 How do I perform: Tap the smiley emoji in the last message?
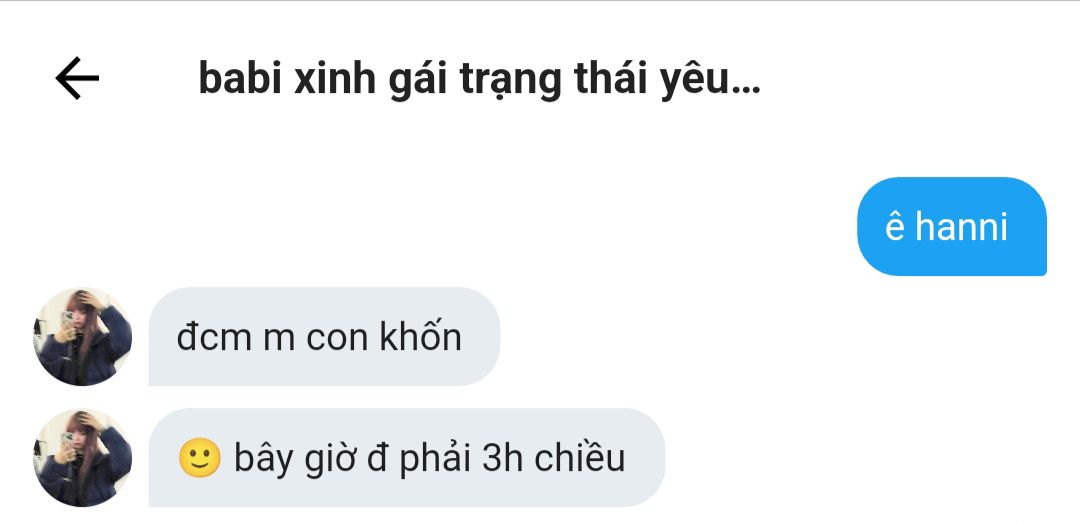[x=200, y=459]
